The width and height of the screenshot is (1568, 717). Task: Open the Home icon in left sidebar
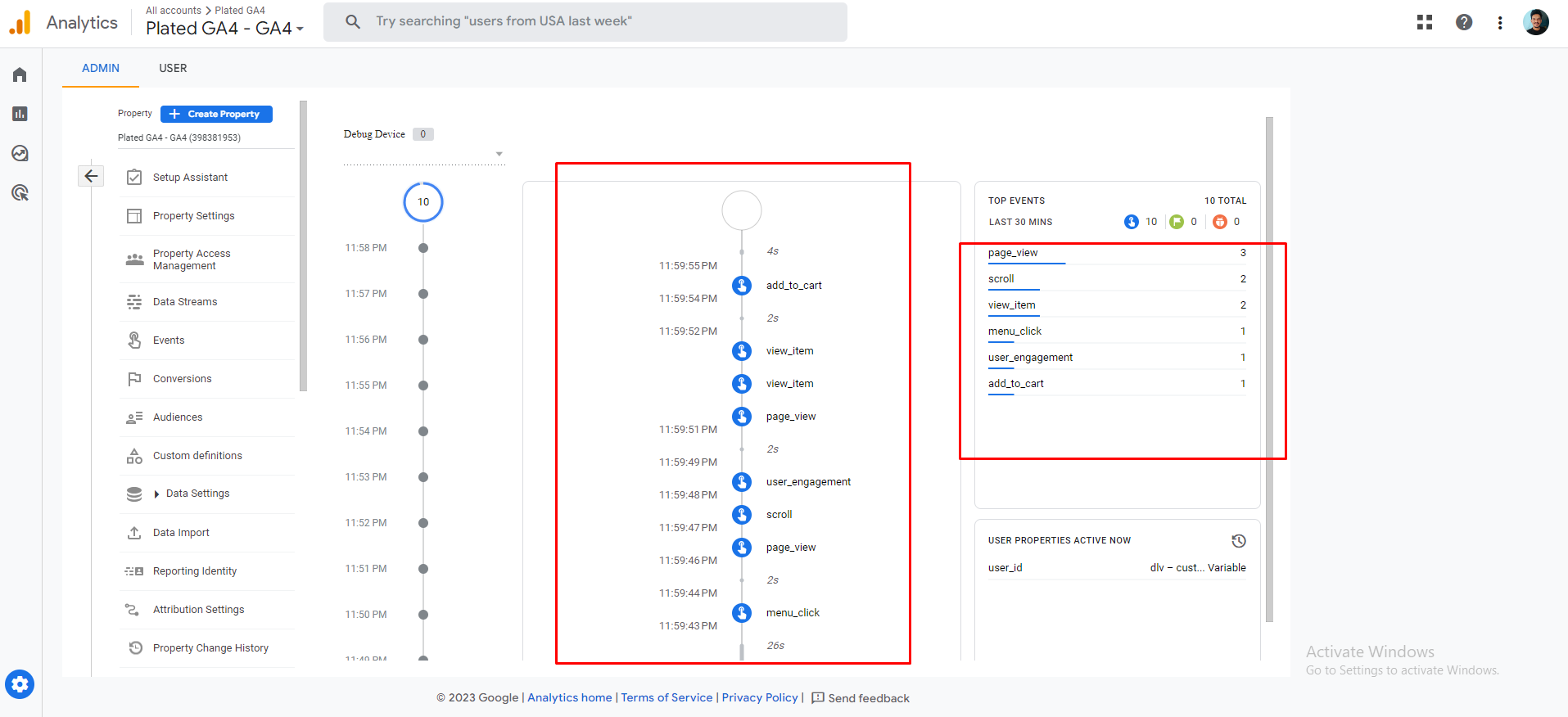[x=20, y=75]
